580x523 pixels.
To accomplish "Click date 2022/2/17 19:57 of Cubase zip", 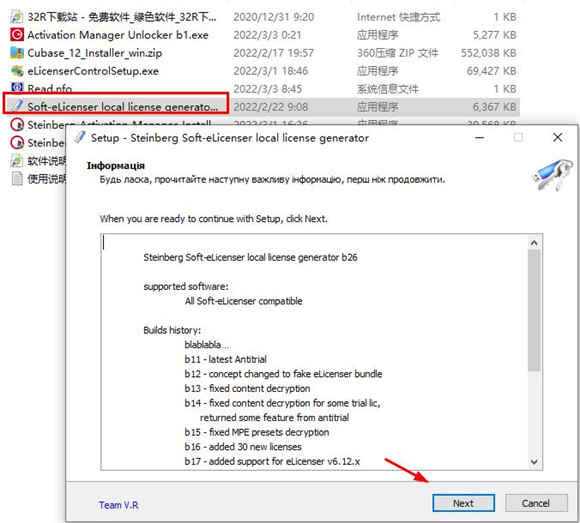I will coord(273,53).
